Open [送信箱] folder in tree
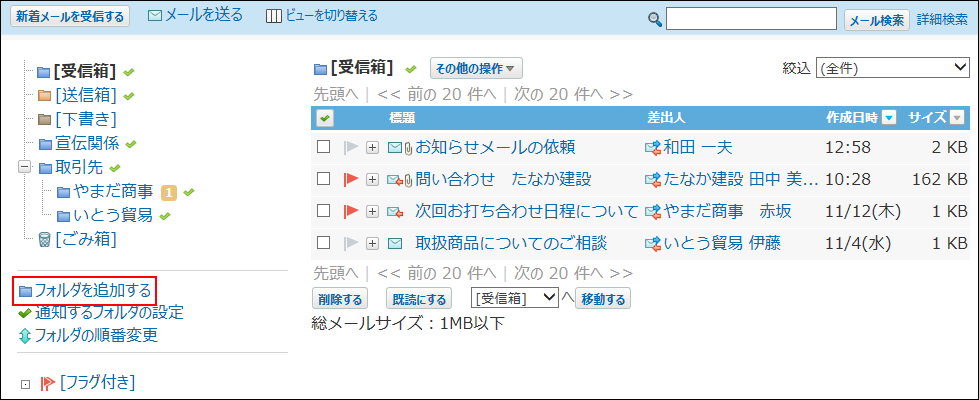979x400 pixels. coord(86,95)
